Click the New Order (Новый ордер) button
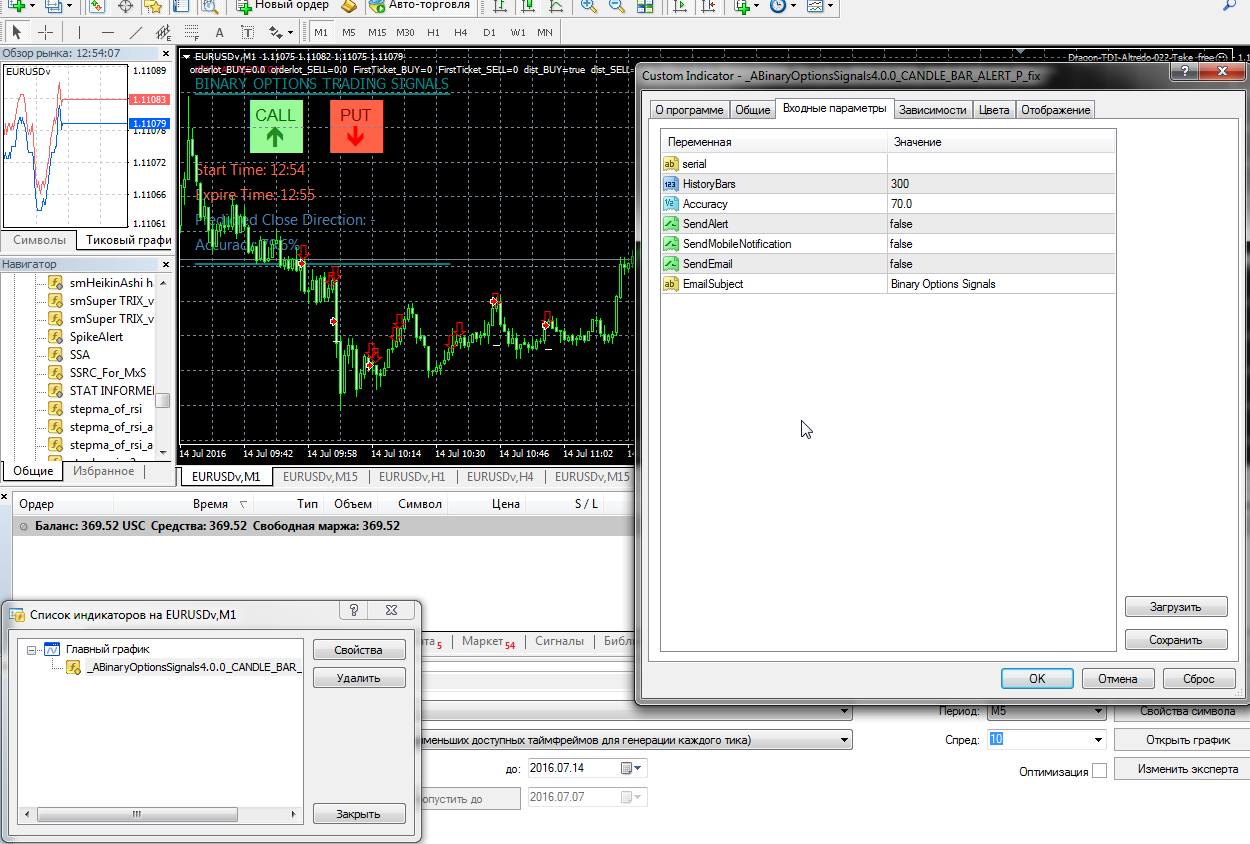The height and width of the screenshot is (844, 1250). coord(284,6)
